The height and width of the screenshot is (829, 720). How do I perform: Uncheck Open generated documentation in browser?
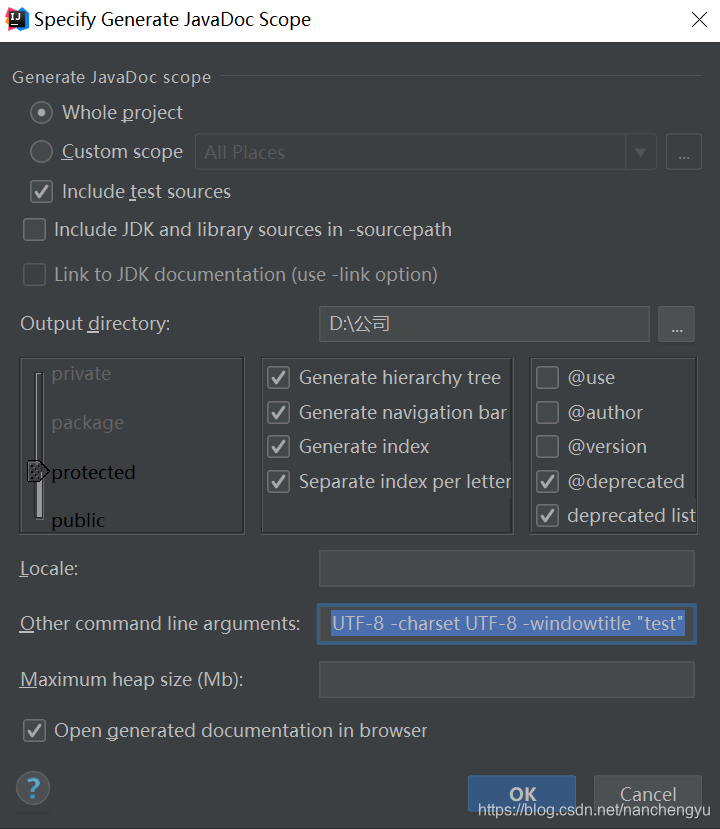pos(34,730)
